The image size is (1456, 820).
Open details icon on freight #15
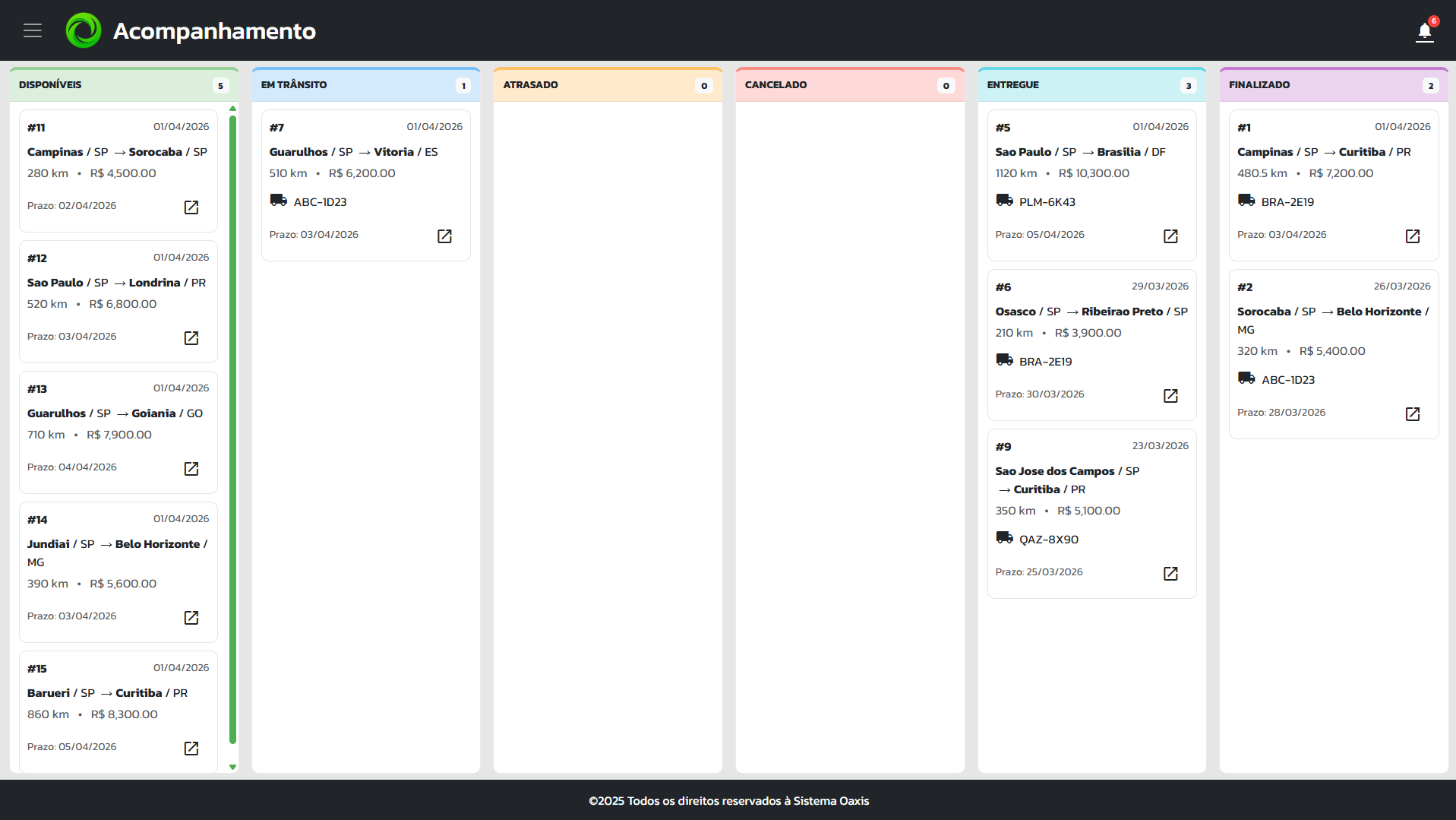[191, 749]
